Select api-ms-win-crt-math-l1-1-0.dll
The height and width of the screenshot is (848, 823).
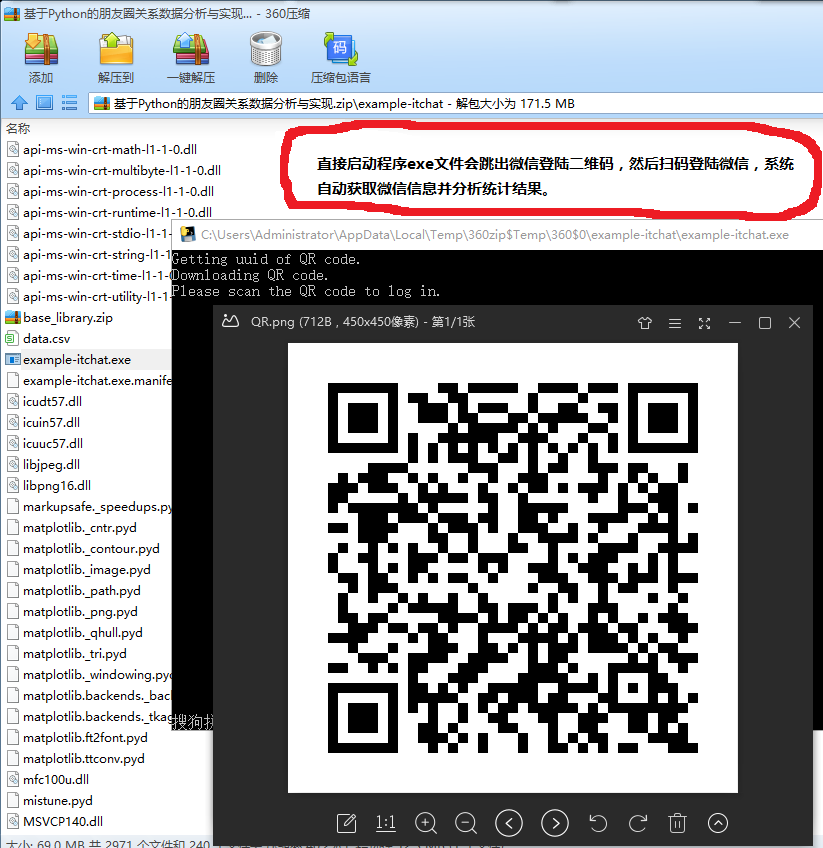point(110,149)
